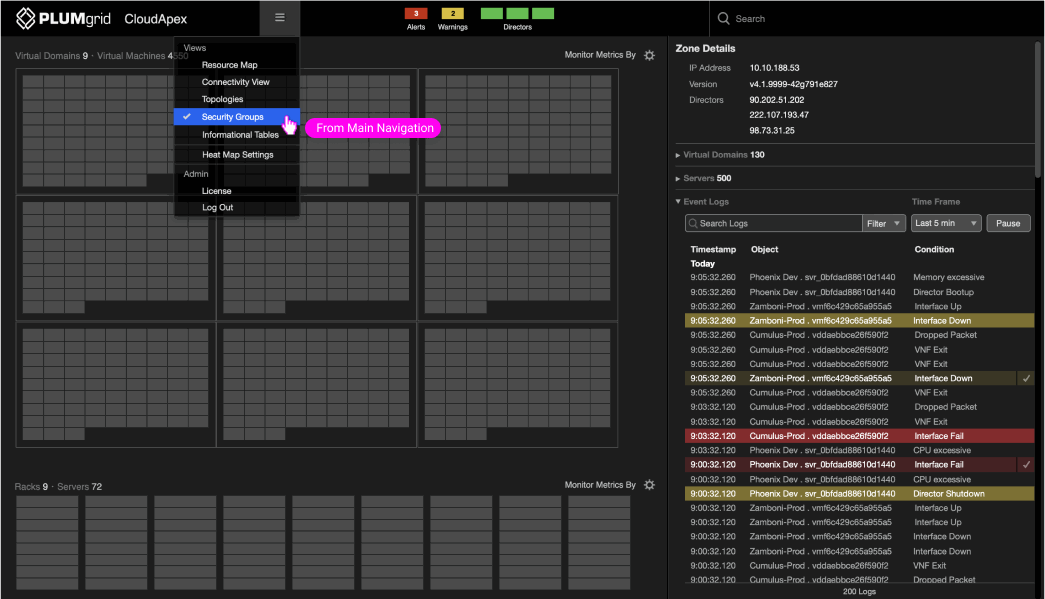Screen dimensions: 1045x599
Task: Click the PLUMgrid logo icon
Action: tap(26, 18)
